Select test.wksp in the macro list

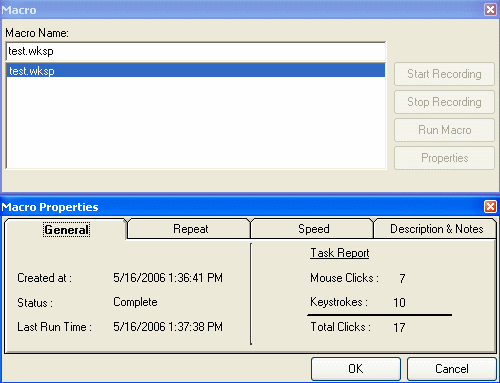pyautogui.click(x=196, y=71)
